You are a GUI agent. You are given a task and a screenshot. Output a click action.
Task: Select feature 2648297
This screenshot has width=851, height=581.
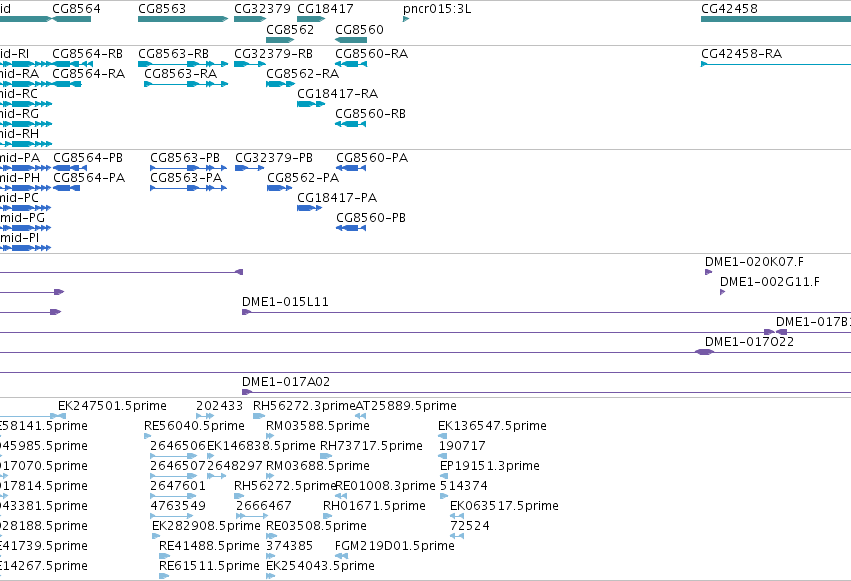coord(217,476)
